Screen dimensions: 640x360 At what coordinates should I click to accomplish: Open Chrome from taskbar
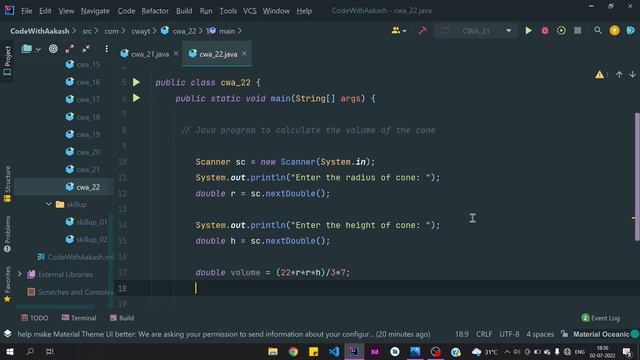point(293,351)
